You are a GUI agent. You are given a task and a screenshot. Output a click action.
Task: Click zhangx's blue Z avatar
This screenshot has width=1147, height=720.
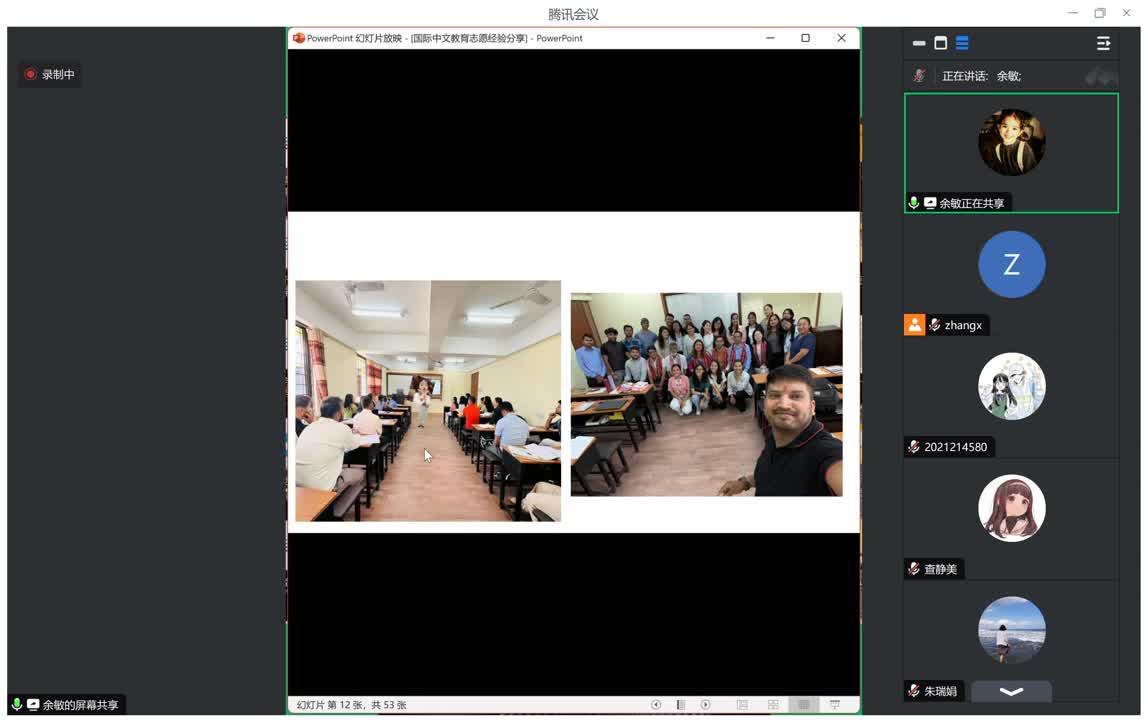pyautogui.click(x=1011, y=264)
